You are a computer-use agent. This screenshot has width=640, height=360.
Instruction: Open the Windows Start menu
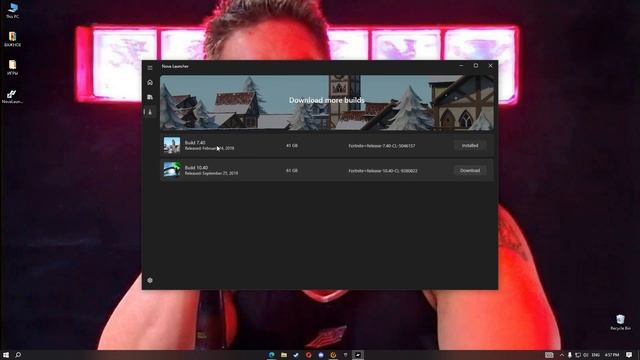pos(6,355)
